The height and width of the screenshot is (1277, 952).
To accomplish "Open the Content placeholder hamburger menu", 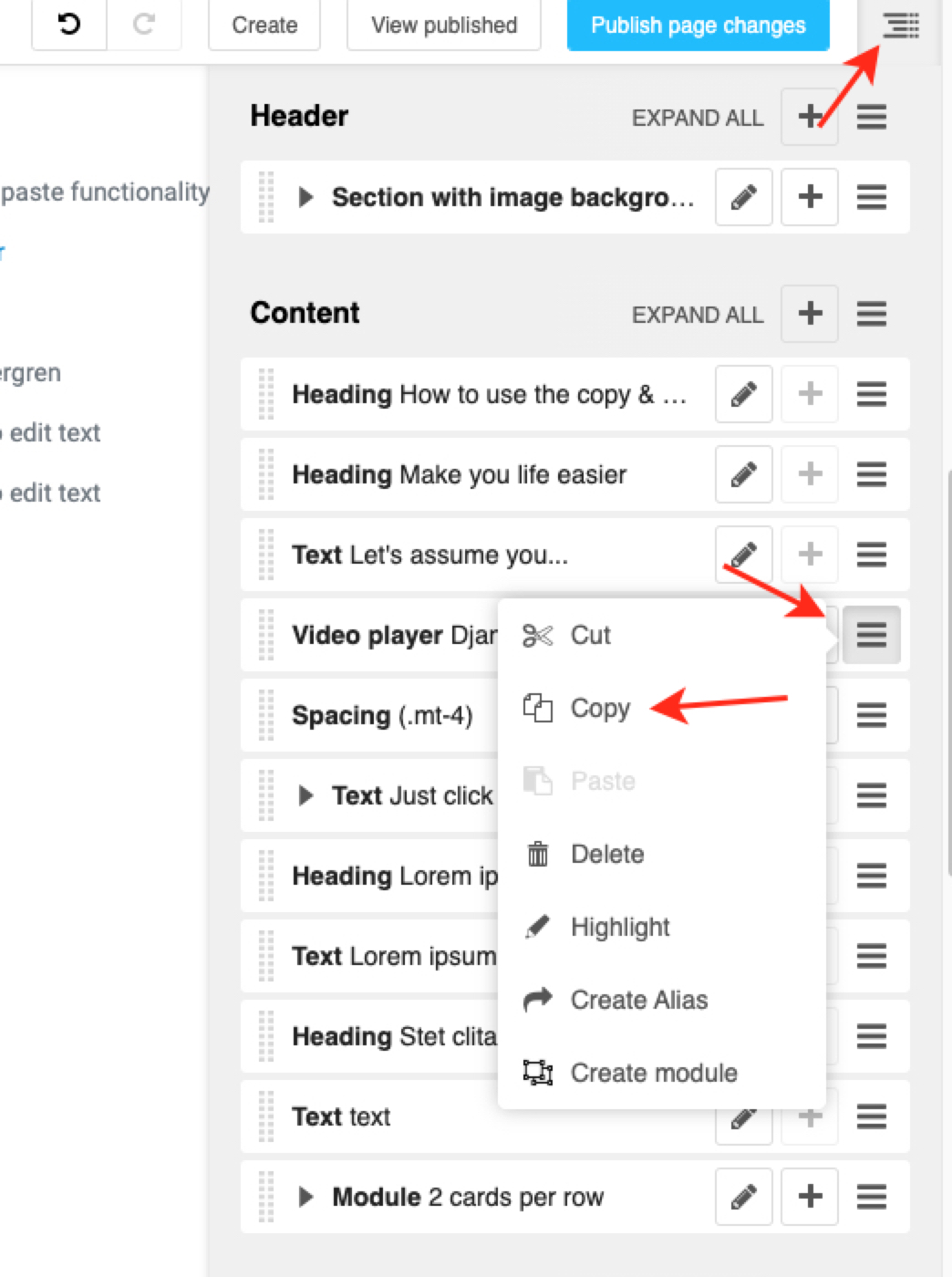I will pos(871,314).
